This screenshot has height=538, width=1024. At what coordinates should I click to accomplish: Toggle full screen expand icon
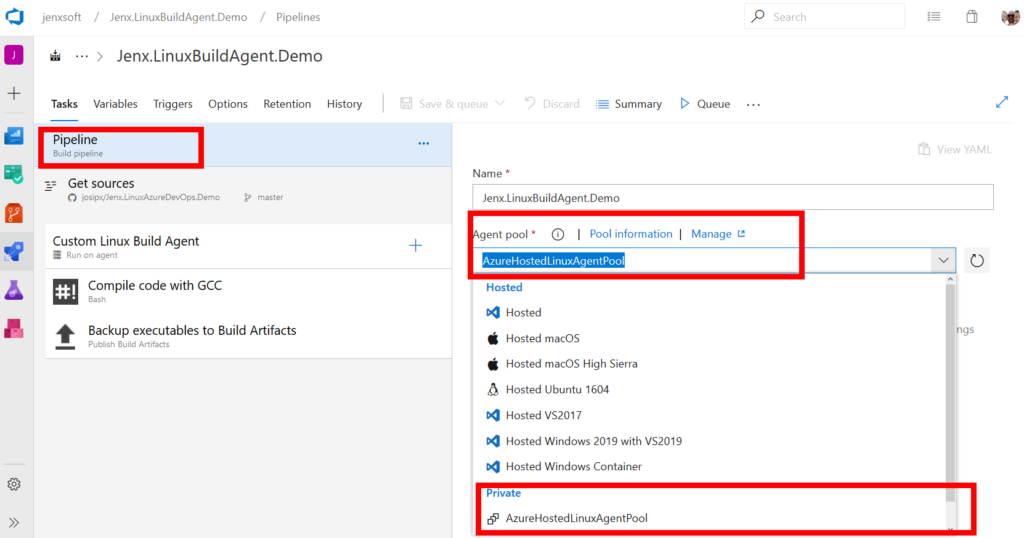(x=1002, y=103)
